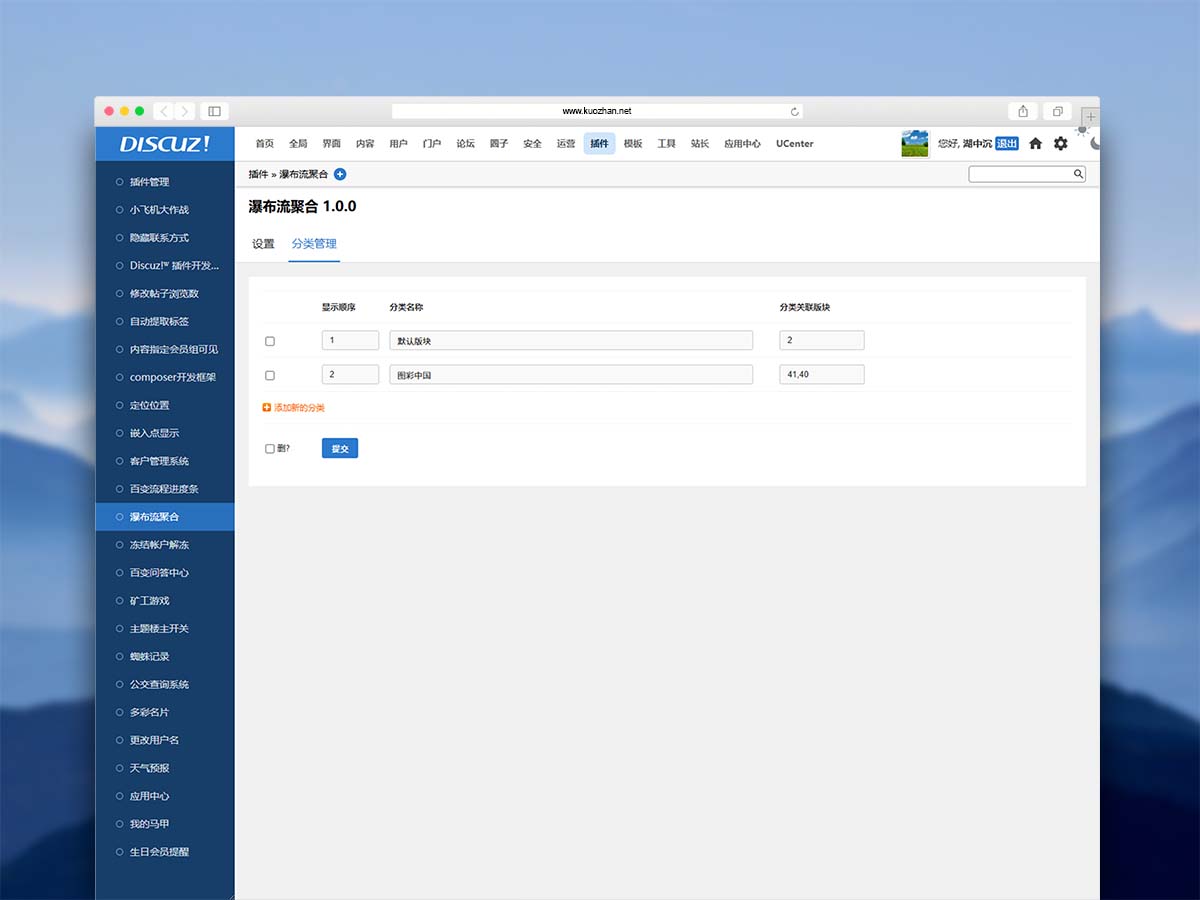The height and width of the screenshot is (900, 1200).
Task: Click the search magnifier icon
Action: (x=1078, y=174)
